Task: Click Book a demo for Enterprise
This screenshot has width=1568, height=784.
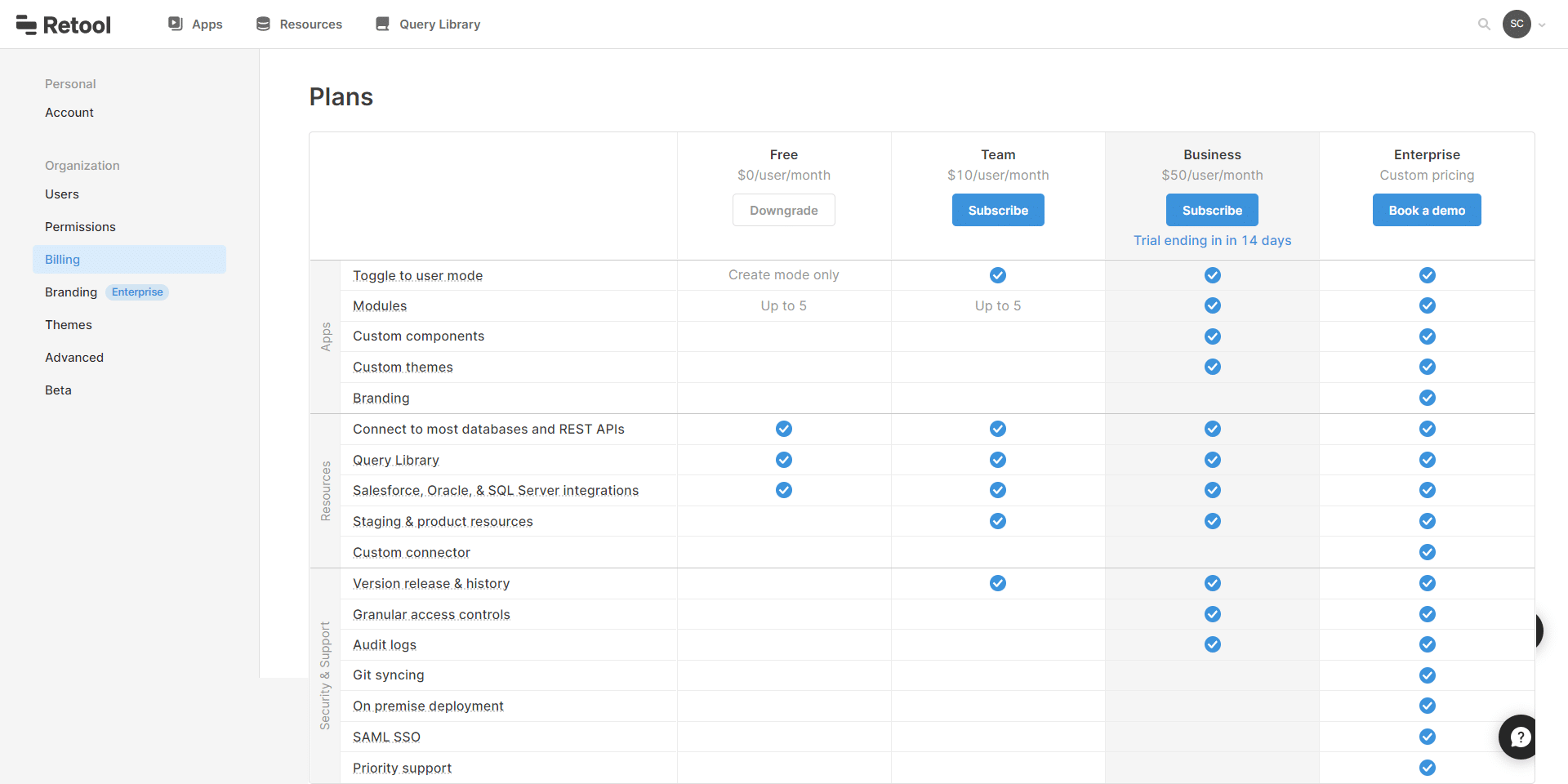Action: click(1427, 210)
